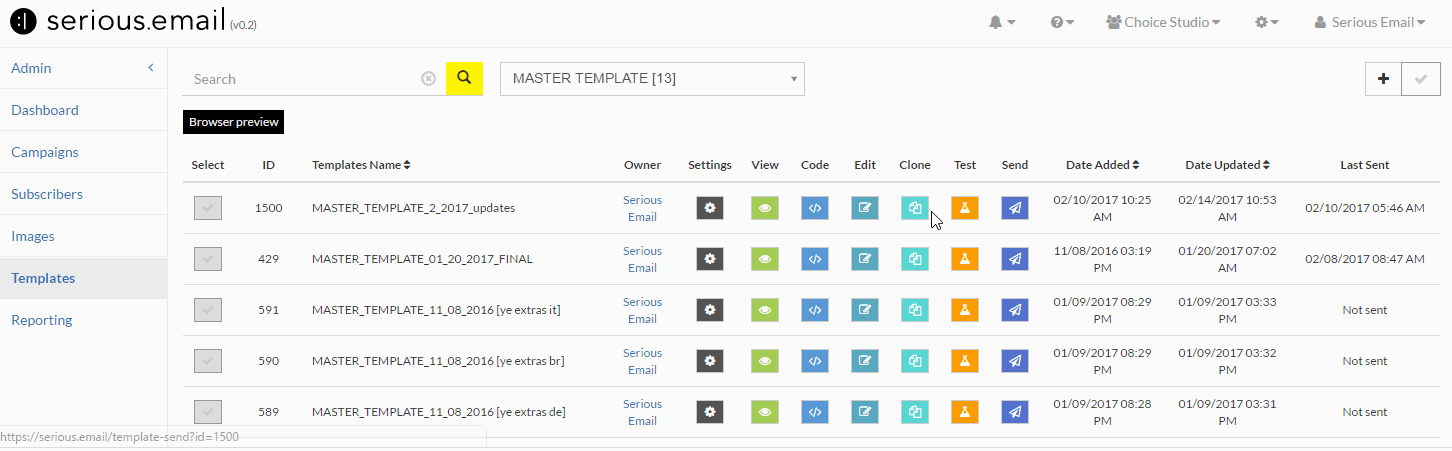Clone template 1500 with the teal icon
The width and height of the screenshot is (1452, 451).
(x=915, y=208)
